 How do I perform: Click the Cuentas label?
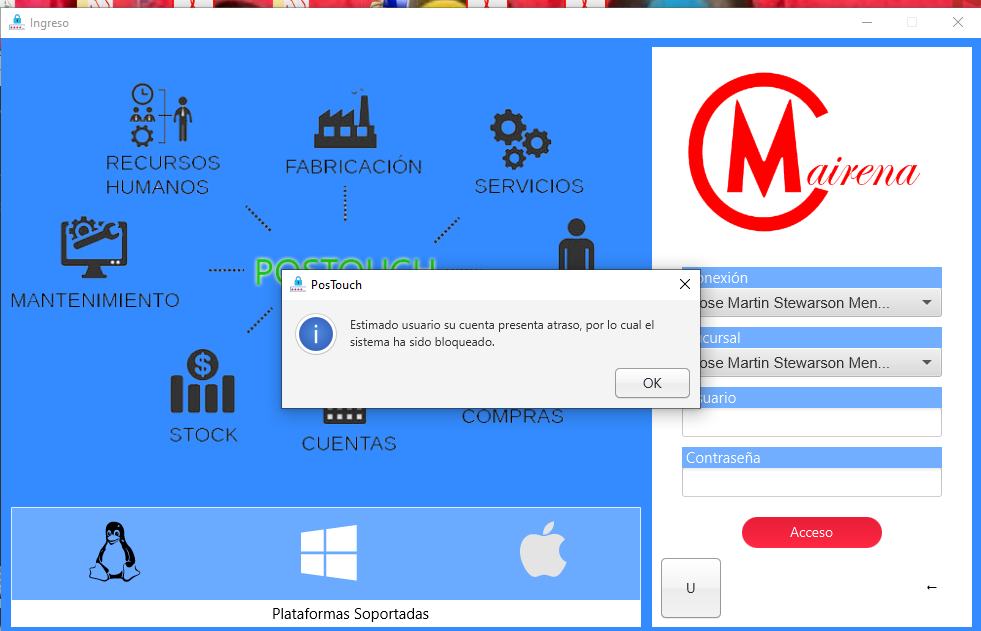click(x=349, y=443)
